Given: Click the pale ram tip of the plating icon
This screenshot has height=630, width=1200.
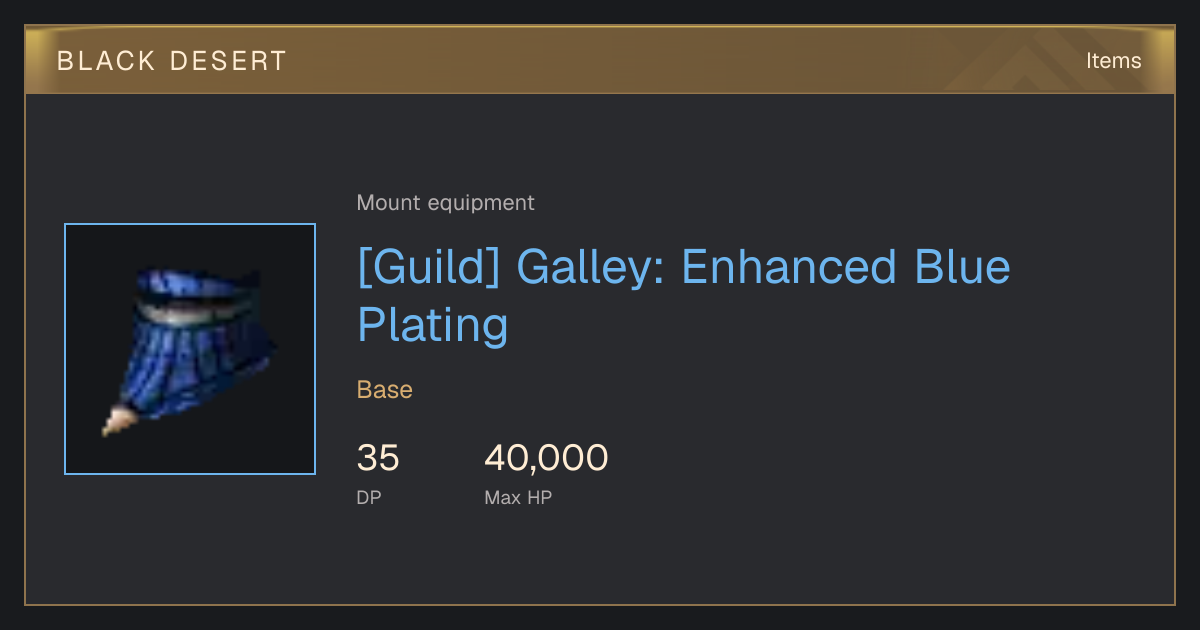Looking at the screenshot, I should tap(118, 422).
